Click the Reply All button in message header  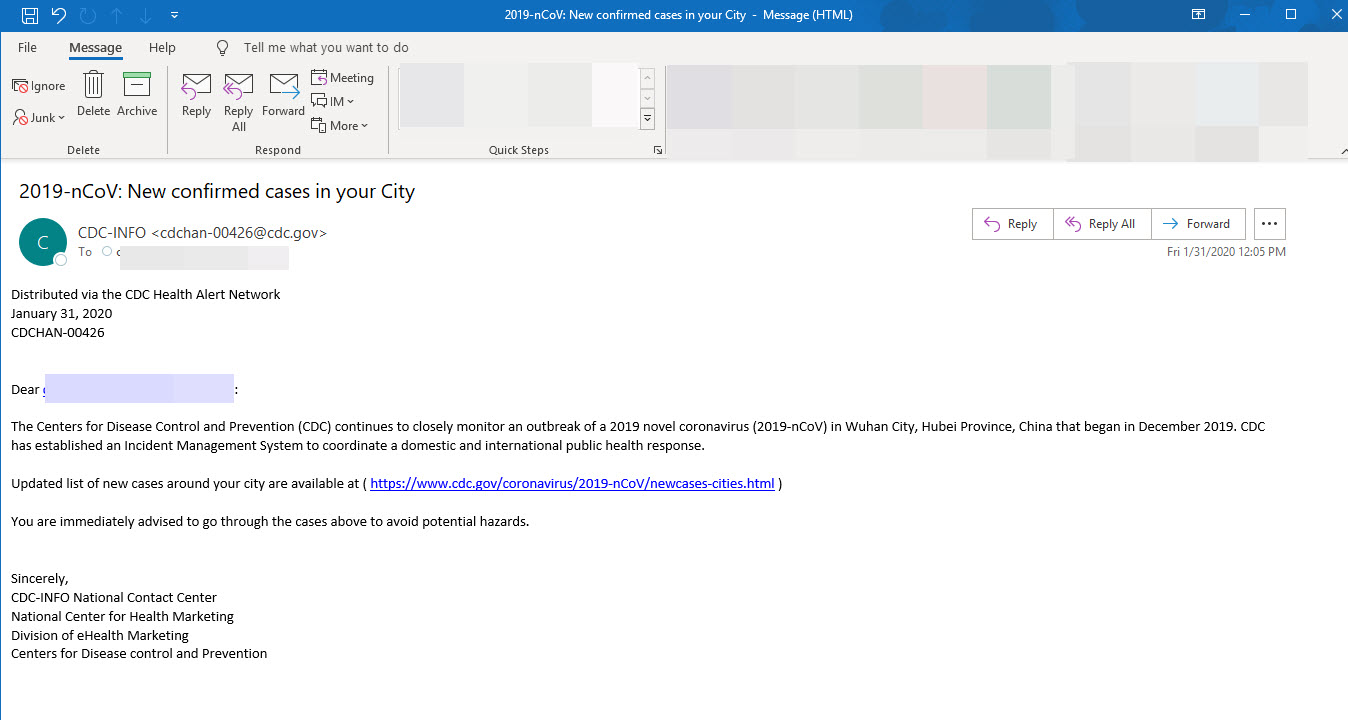(1102, 224)
